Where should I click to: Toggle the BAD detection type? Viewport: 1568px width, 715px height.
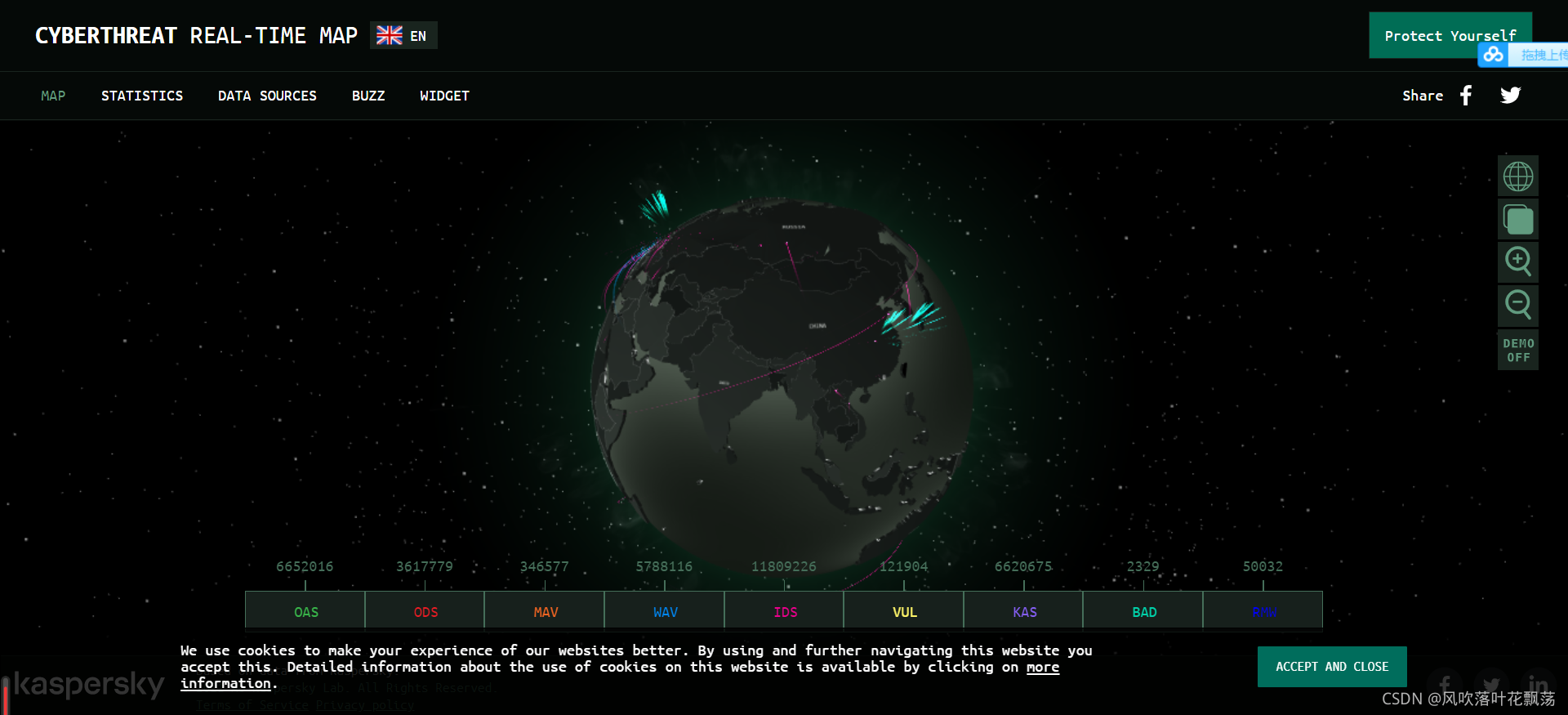1143,611
